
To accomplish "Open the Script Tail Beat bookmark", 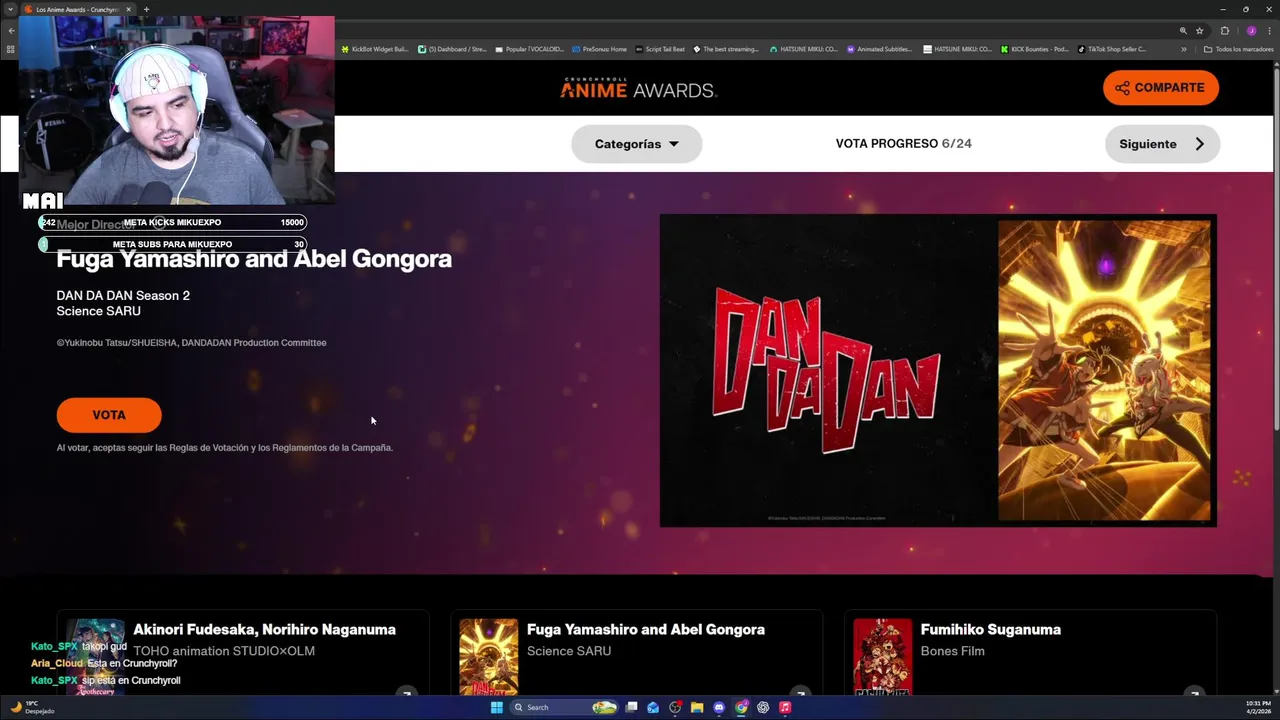I will click(x=660, y=49).
